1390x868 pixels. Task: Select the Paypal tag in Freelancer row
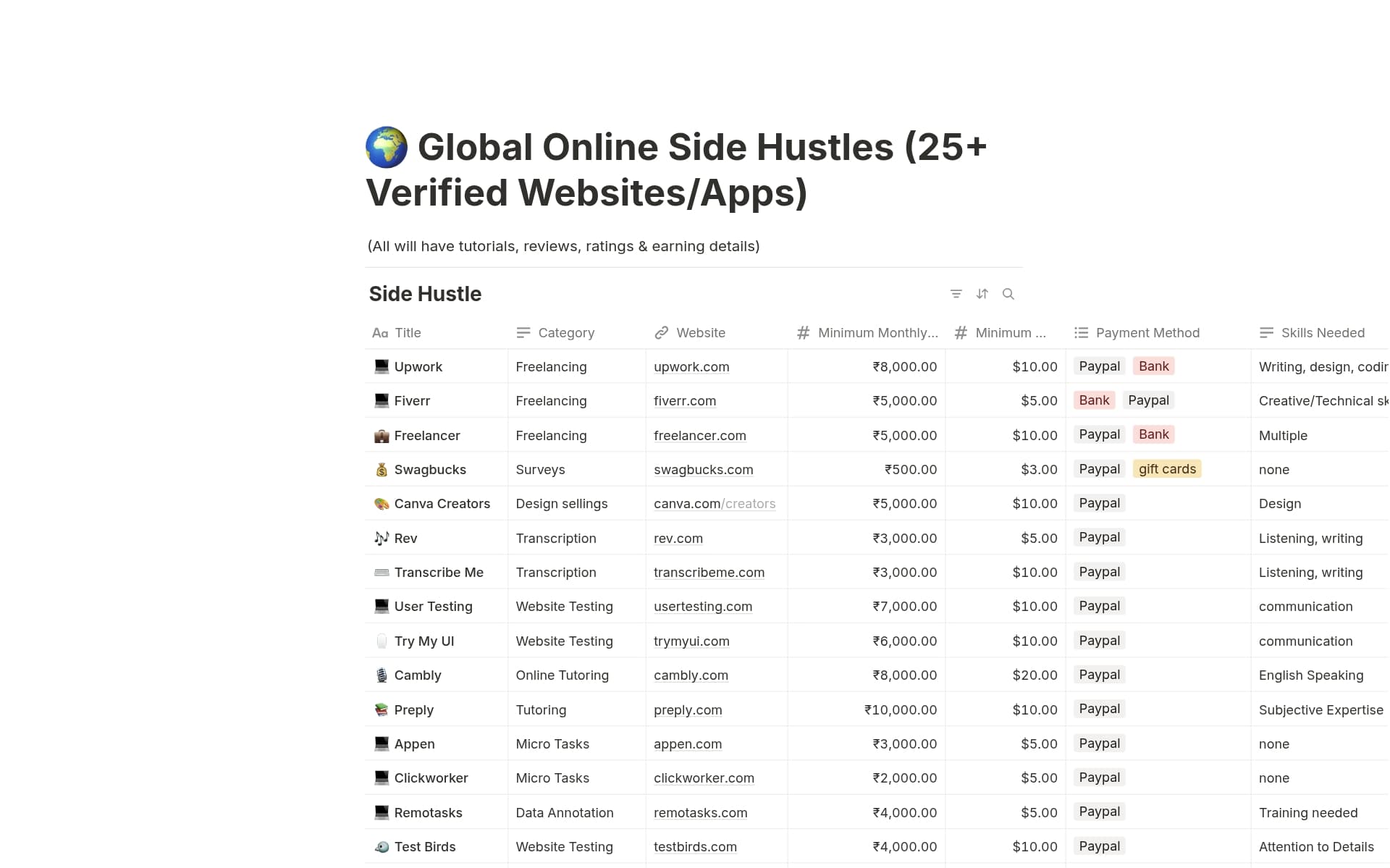[1099, 434]
